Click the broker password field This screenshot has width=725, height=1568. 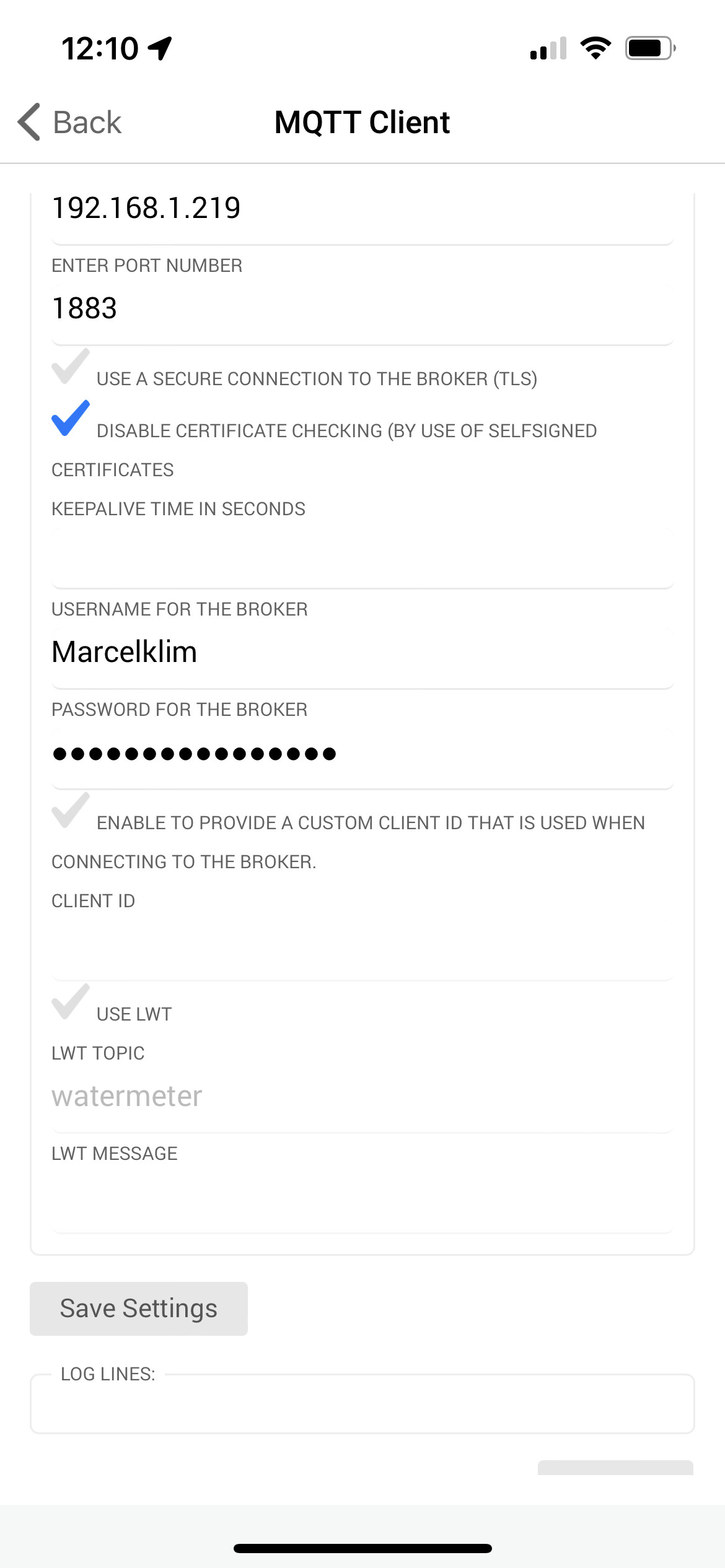coord(362,754)
